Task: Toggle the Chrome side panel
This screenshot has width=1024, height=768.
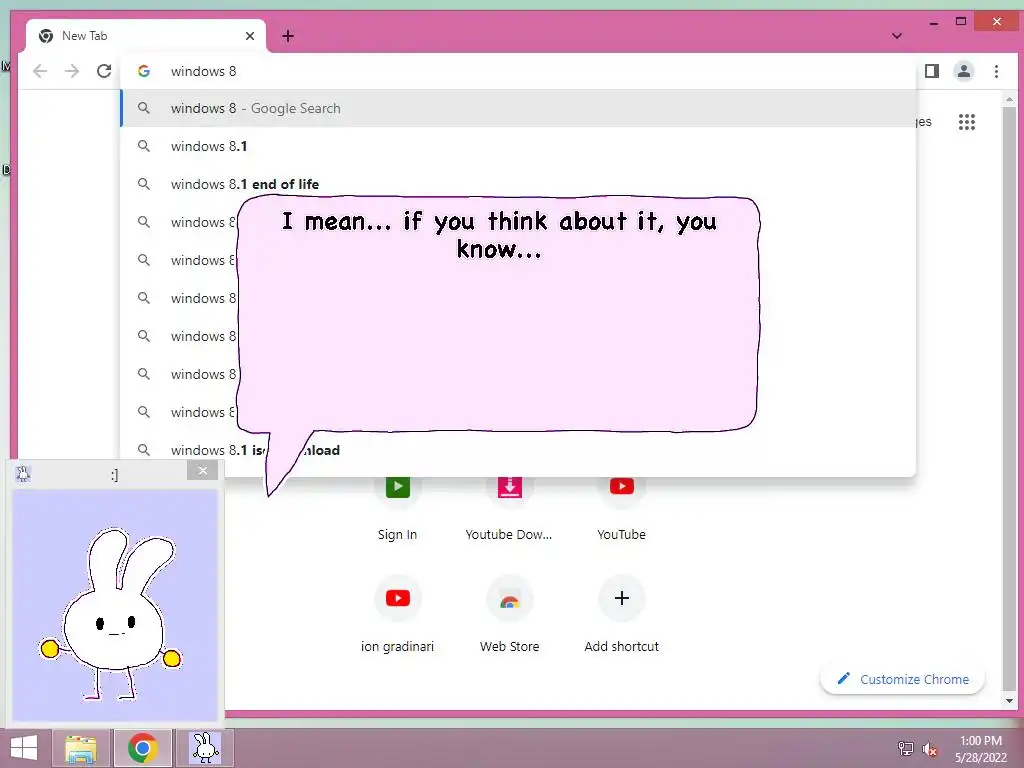Action: click(x=932, y=71)
